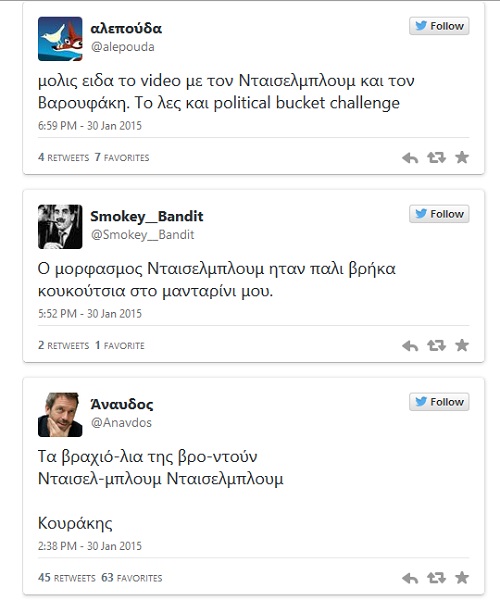Follow the αλεπούδα account
500x600 pixels.
tap(439, 26)
